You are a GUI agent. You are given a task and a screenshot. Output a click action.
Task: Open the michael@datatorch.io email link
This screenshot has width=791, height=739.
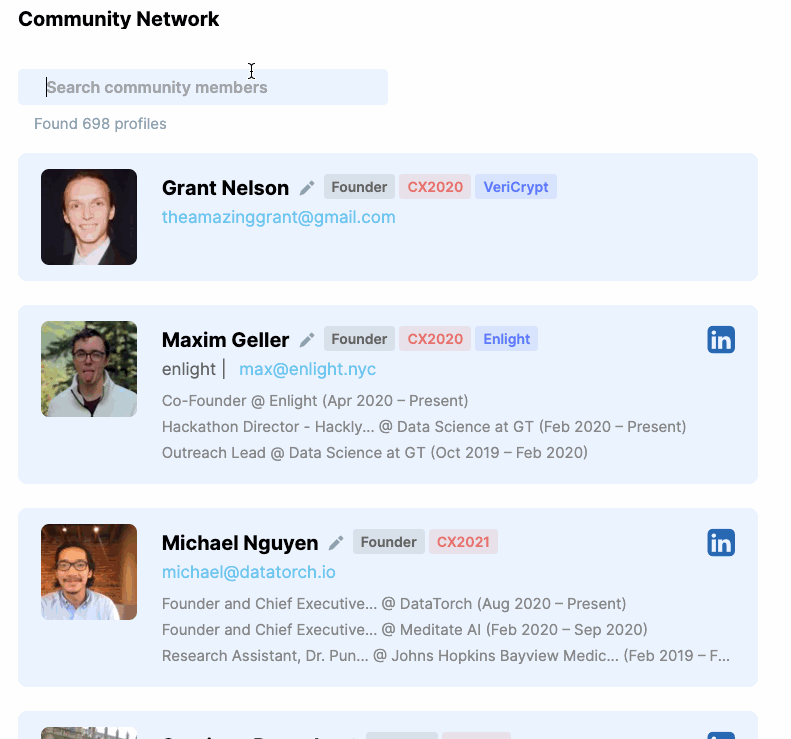click(249, 572)
